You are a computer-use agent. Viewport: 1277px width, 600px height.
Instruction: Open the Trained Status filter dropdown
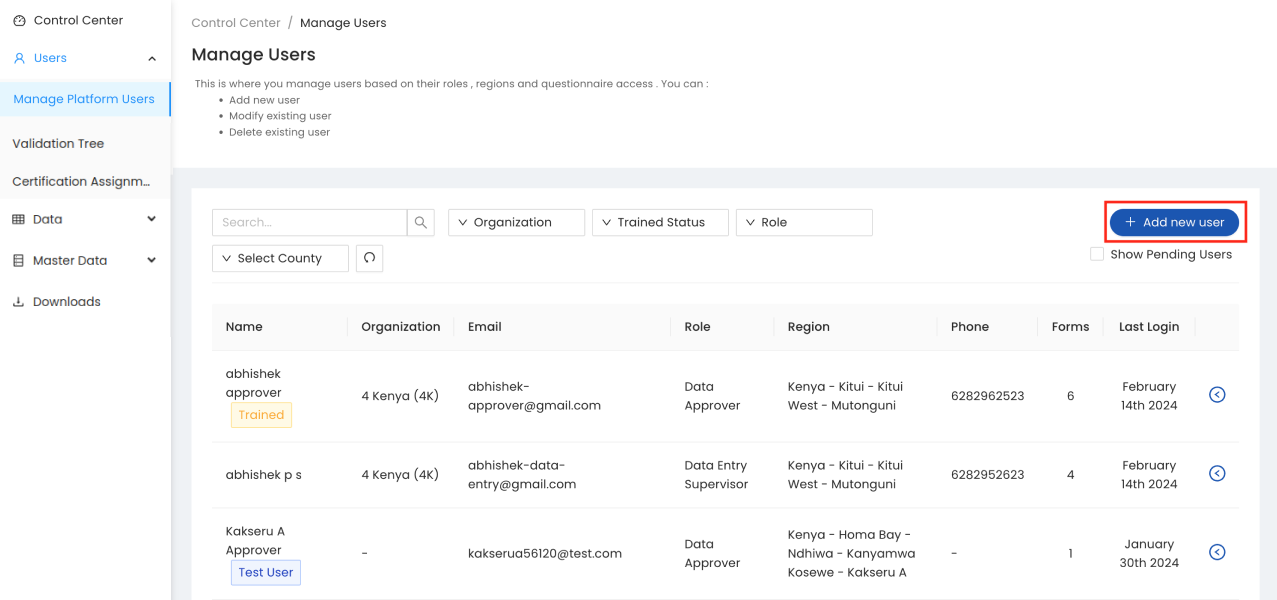(660, 222)
